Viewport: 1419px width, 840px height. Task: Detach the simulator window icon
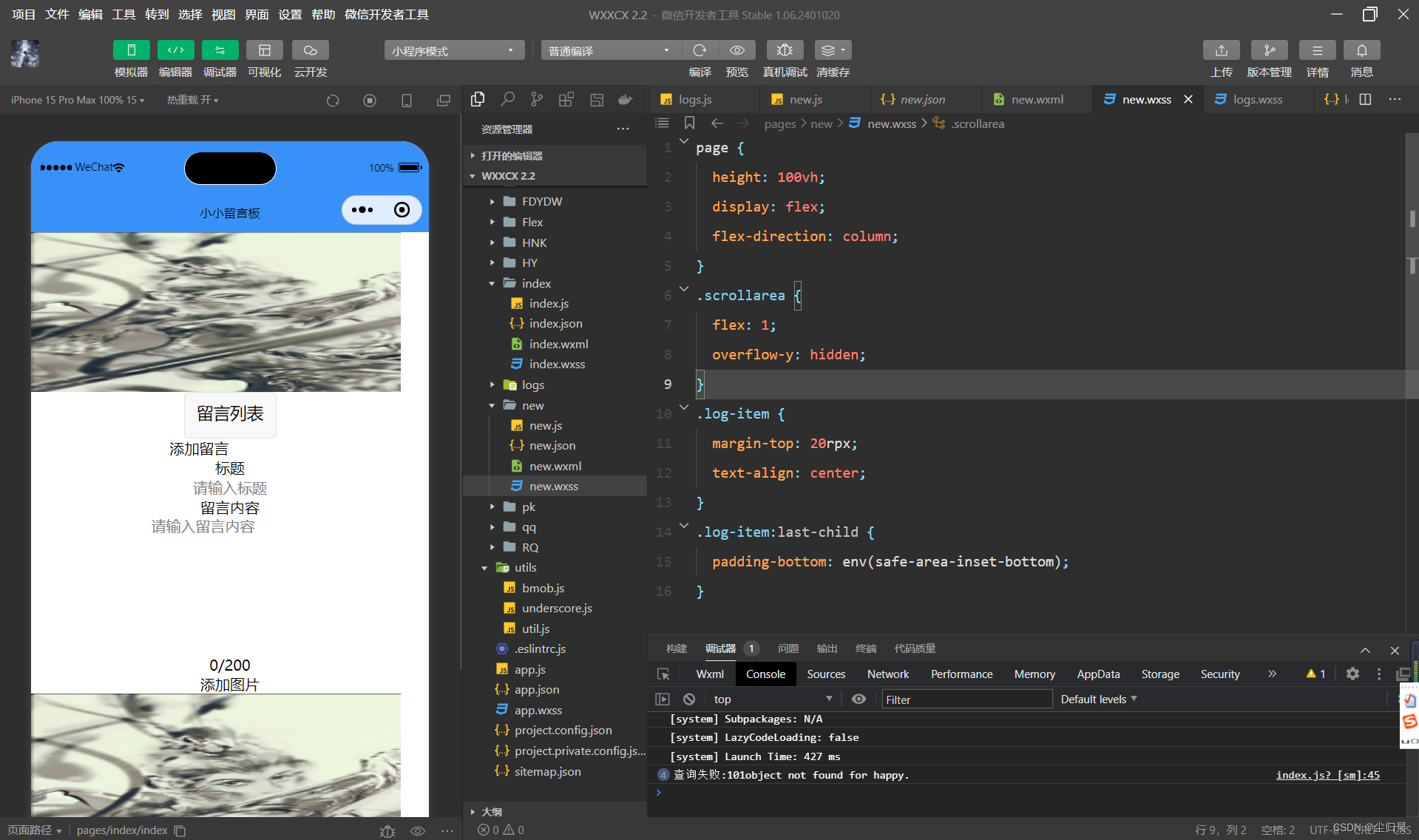(443, 101)
